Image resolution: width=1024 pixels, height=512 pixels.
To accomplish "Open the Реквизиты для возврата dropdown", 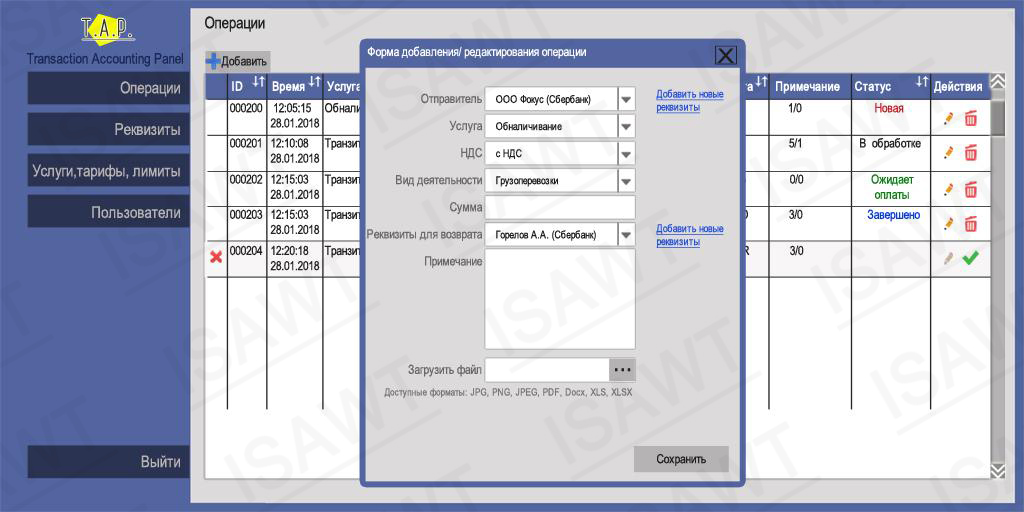I will click(626, 234).
